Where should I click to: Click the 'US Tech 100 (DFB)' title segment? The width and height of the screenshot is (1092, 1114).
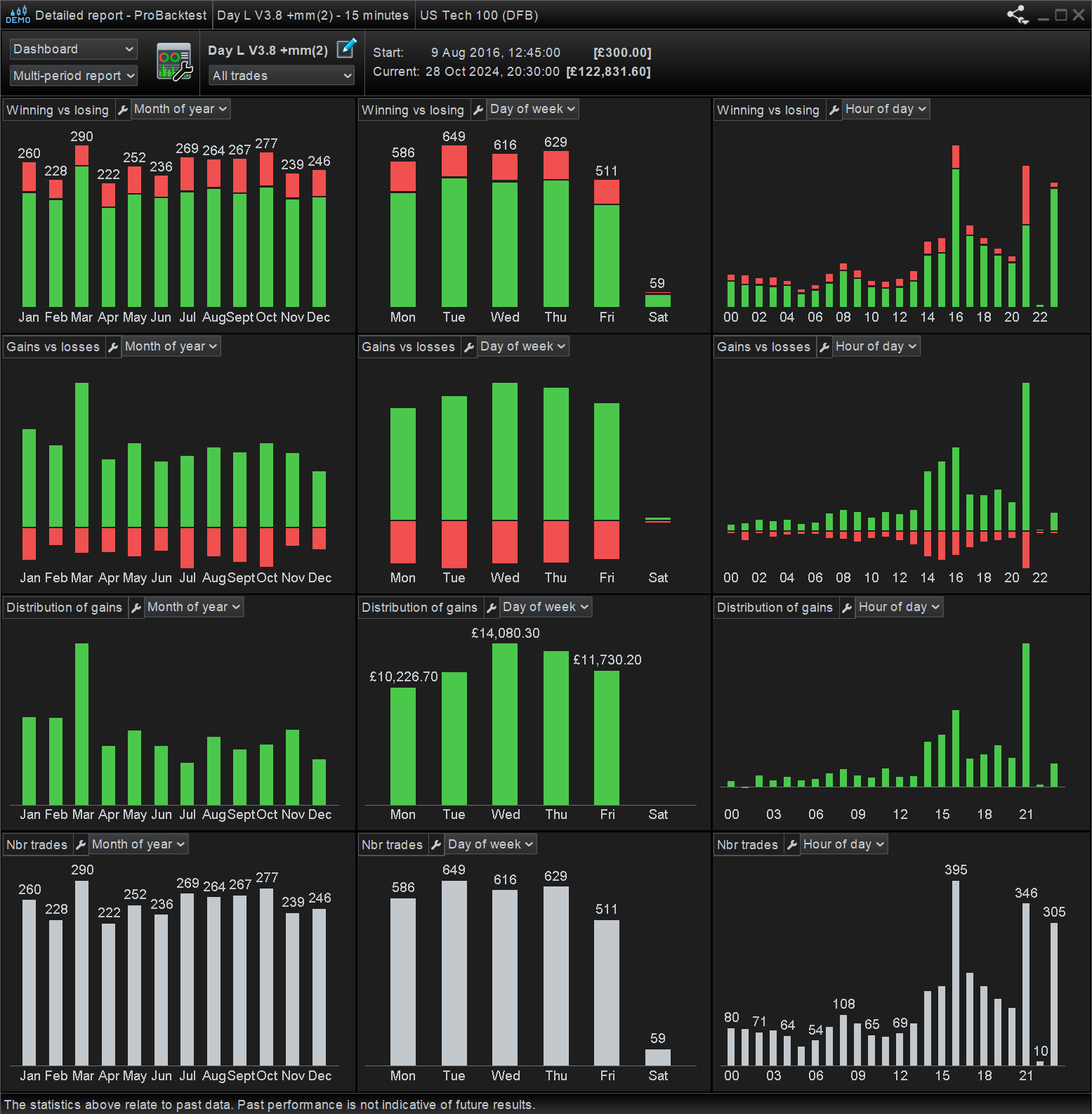tap(479, 15)
